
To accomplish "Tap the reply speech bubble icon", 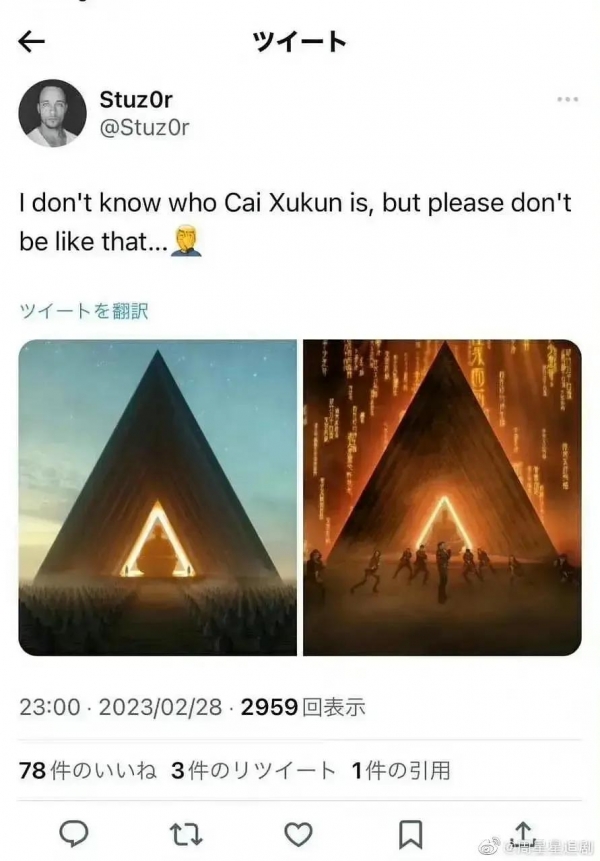I will (x=74, y=834).
